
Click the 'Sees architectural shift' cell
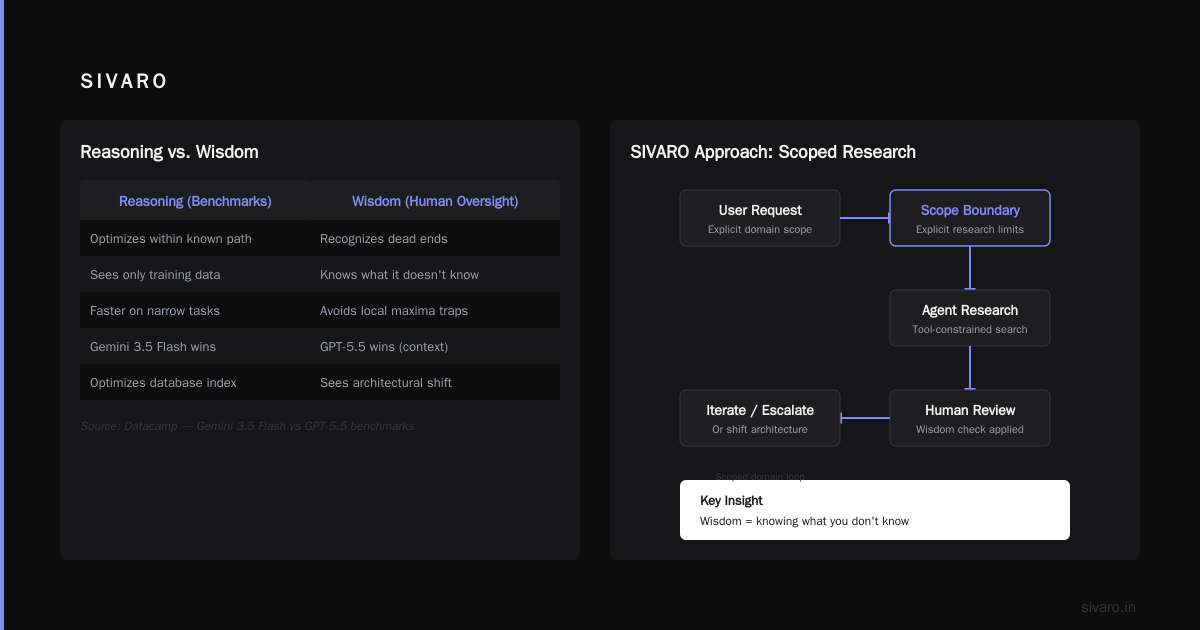tap(435, 383)
